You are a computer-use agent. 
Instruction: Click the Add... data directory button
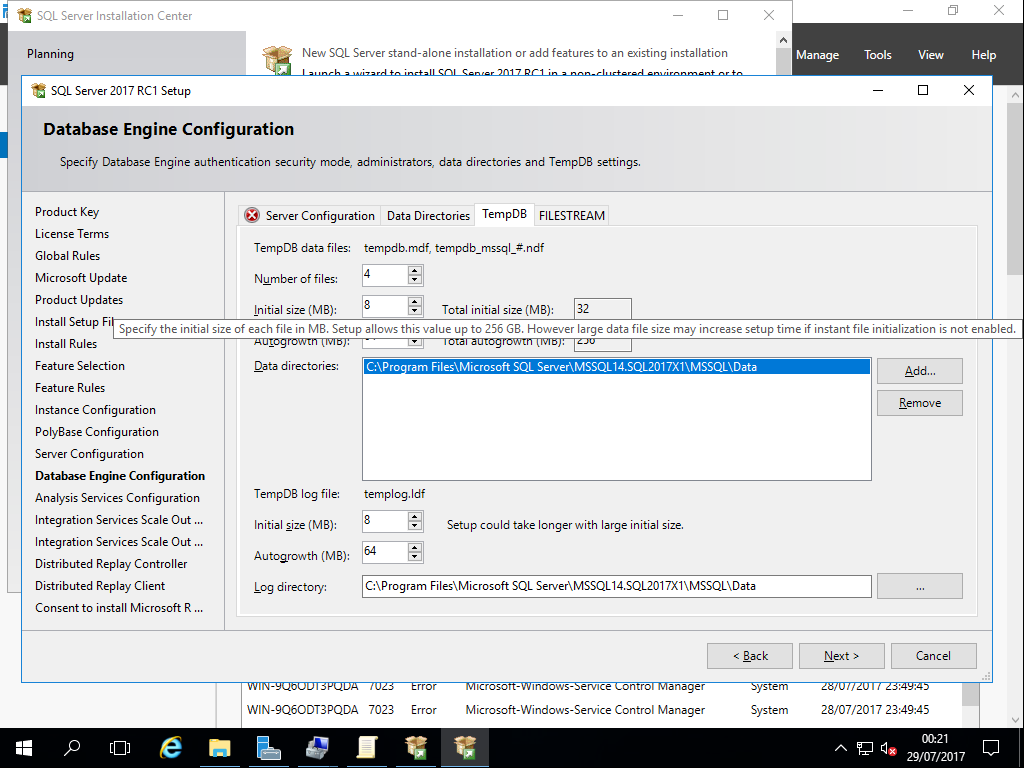click(x=919, y=371)
